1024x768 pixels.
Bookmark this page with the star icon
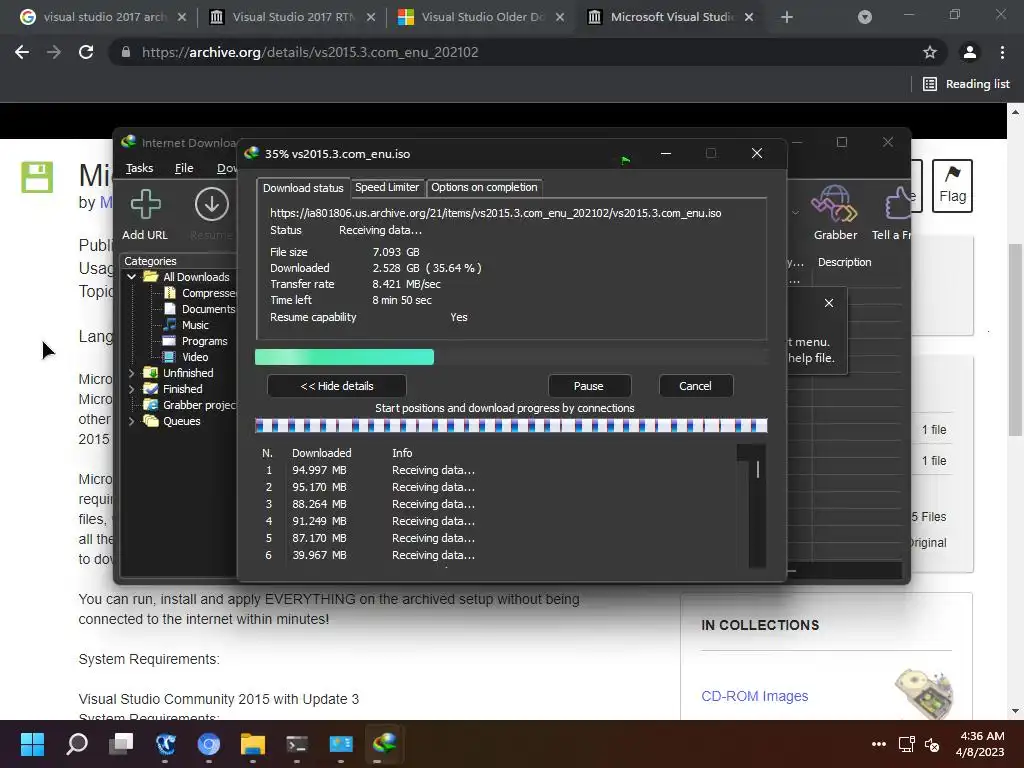tap(930, 52)
